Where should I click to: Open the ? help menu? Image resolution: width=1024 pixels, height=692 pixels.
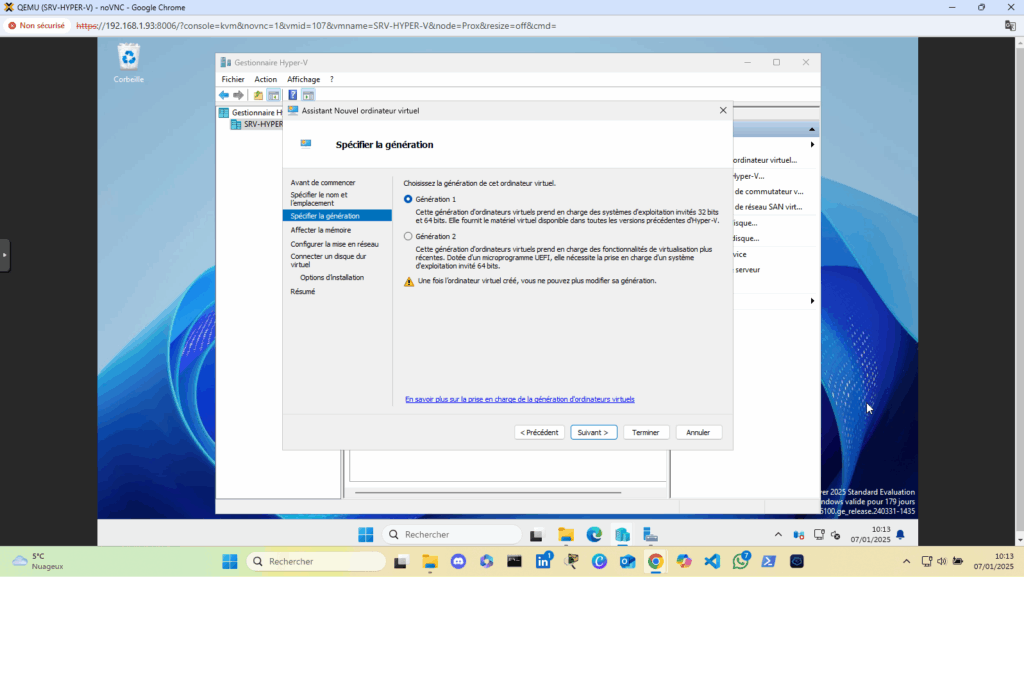click(332, 79)
